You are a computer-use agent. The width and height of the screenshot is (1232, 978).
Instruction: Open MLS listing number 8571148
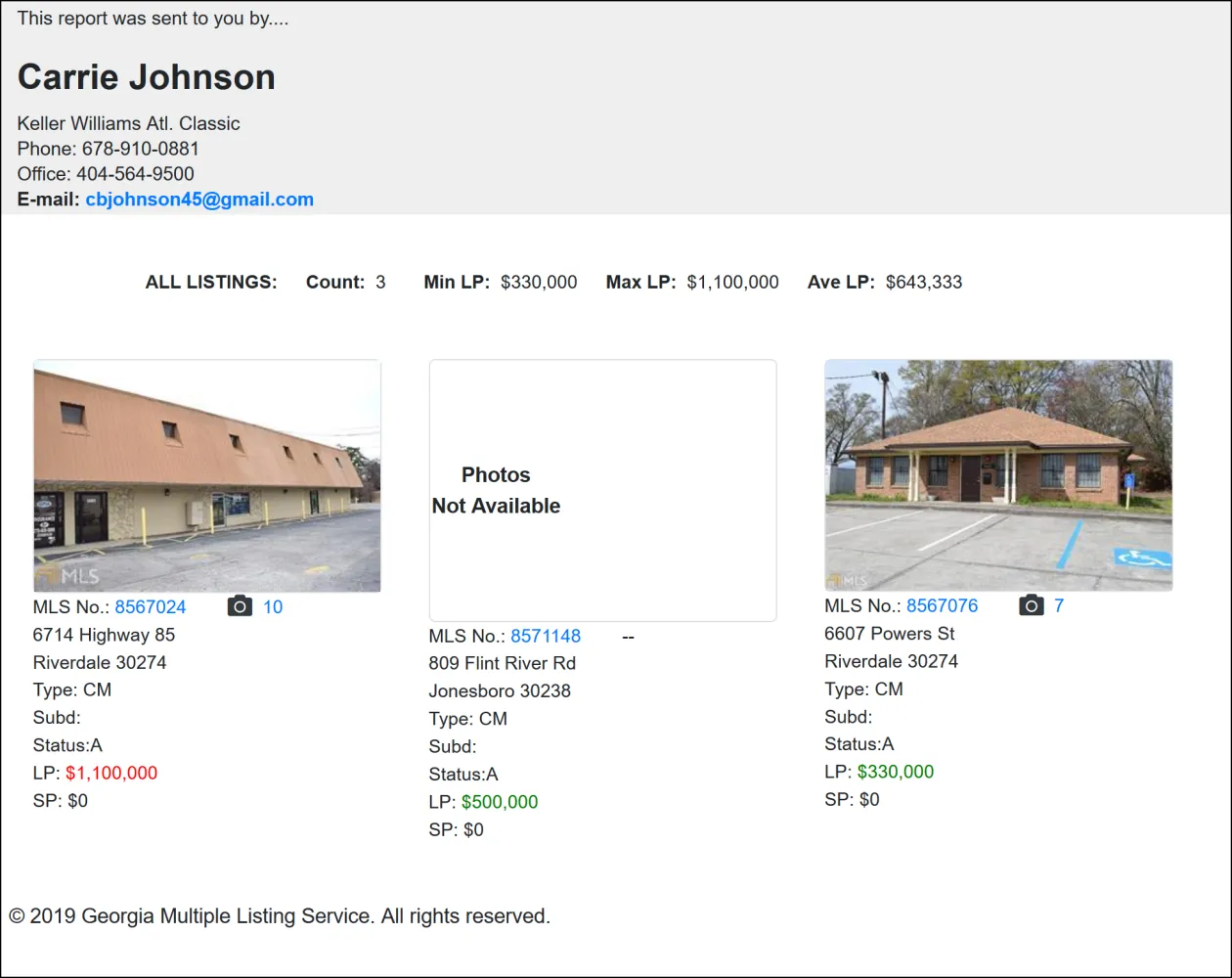546,636
